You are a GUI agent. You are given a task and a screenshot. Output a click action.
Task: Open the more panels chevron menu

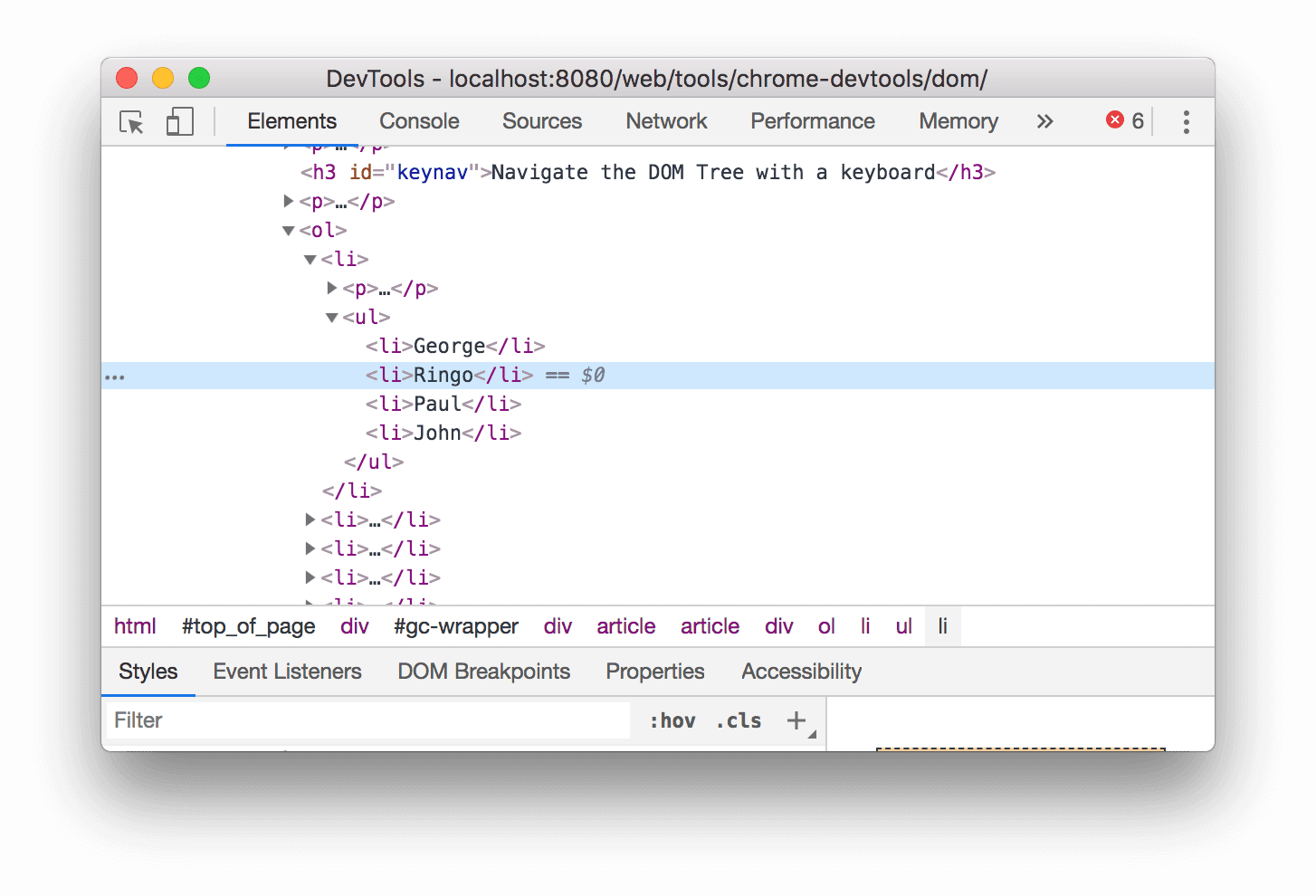click(x=1045, y=120)
